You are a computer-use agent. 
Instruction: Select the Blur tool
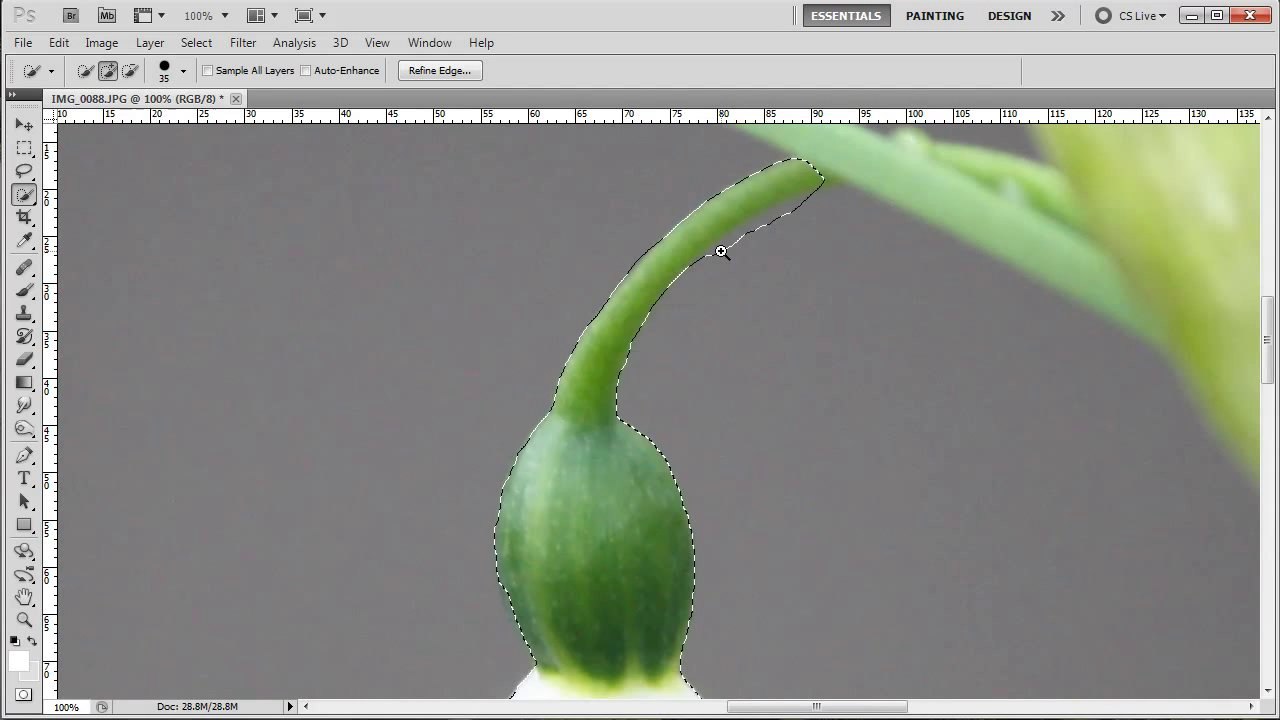point(24,406)
